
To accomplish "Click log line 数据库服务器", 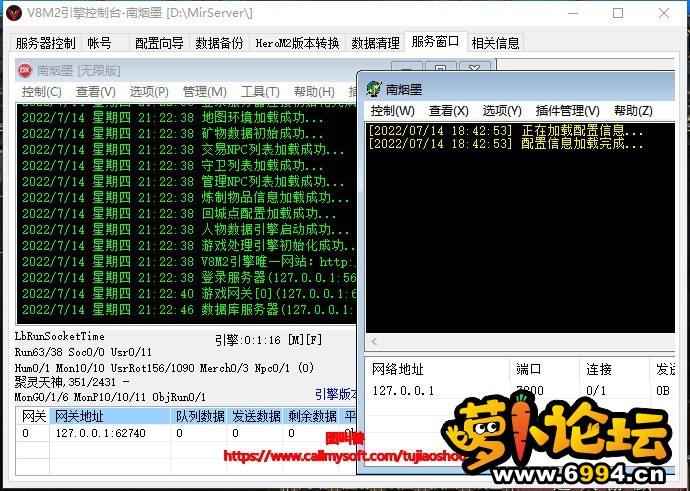I will click(188, 309).
